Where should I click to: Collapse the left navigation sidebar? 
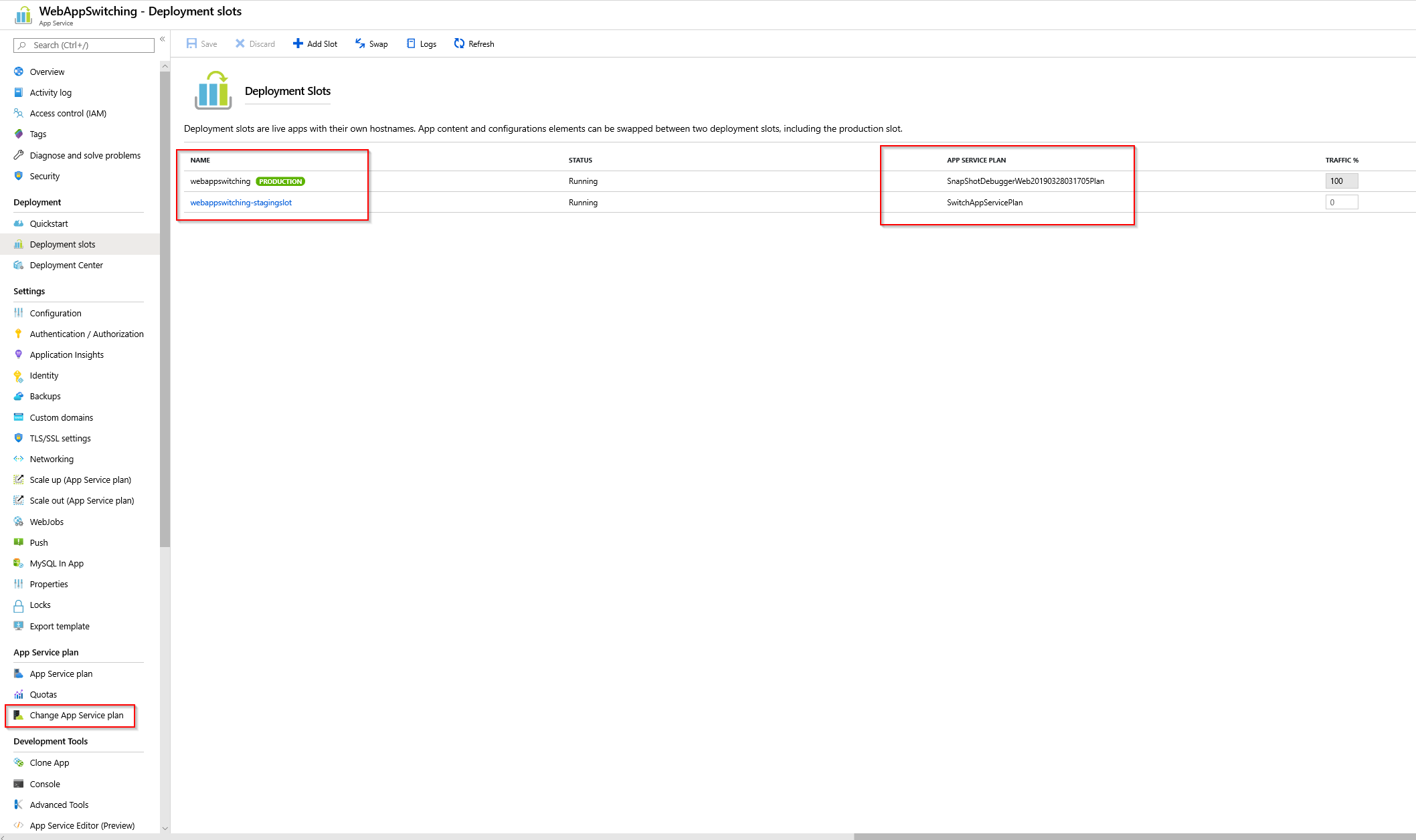[x=162, y=39]
